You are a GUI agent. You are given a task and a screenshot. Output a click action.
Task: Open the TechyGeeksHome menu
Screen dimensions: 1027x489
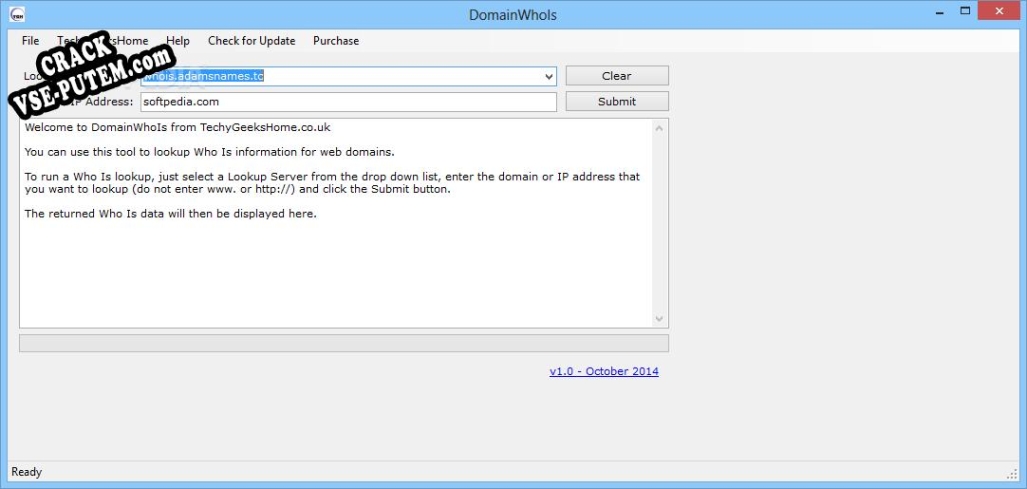point(103,41)
